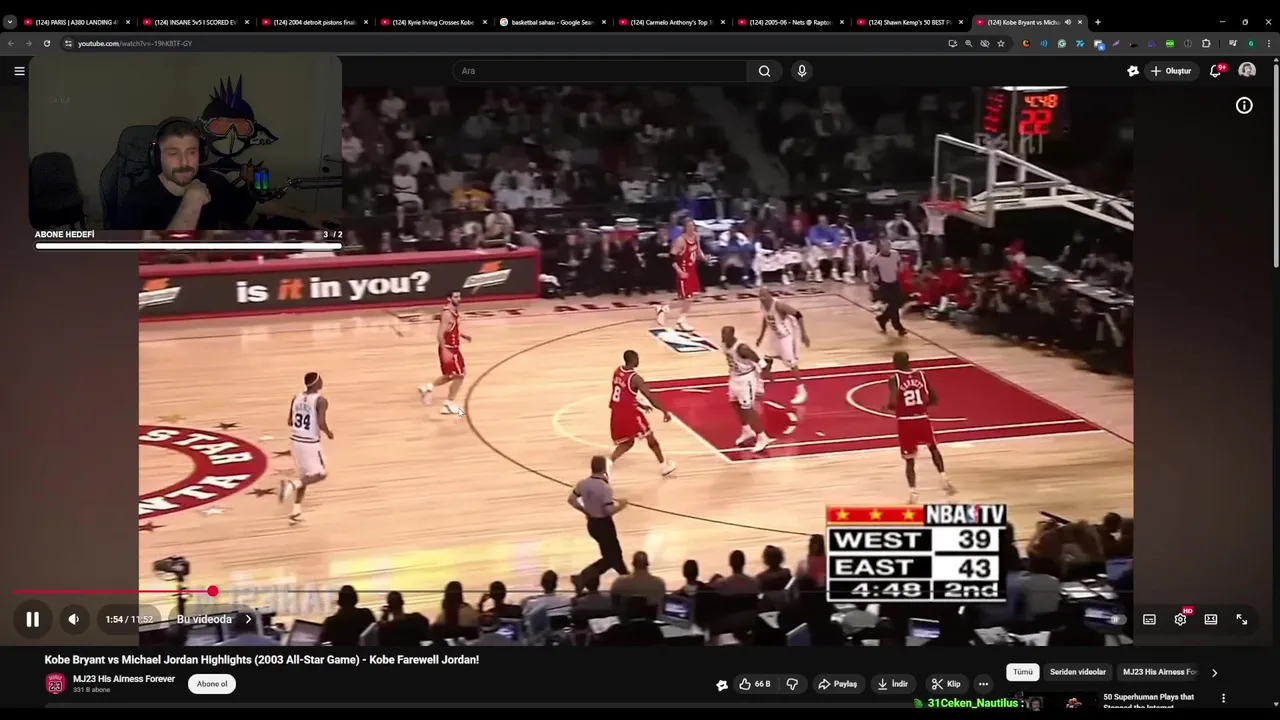This screenshot has width=1280, height=720.
Task: Open a new browser tab
Action: tap(1098, 22)
